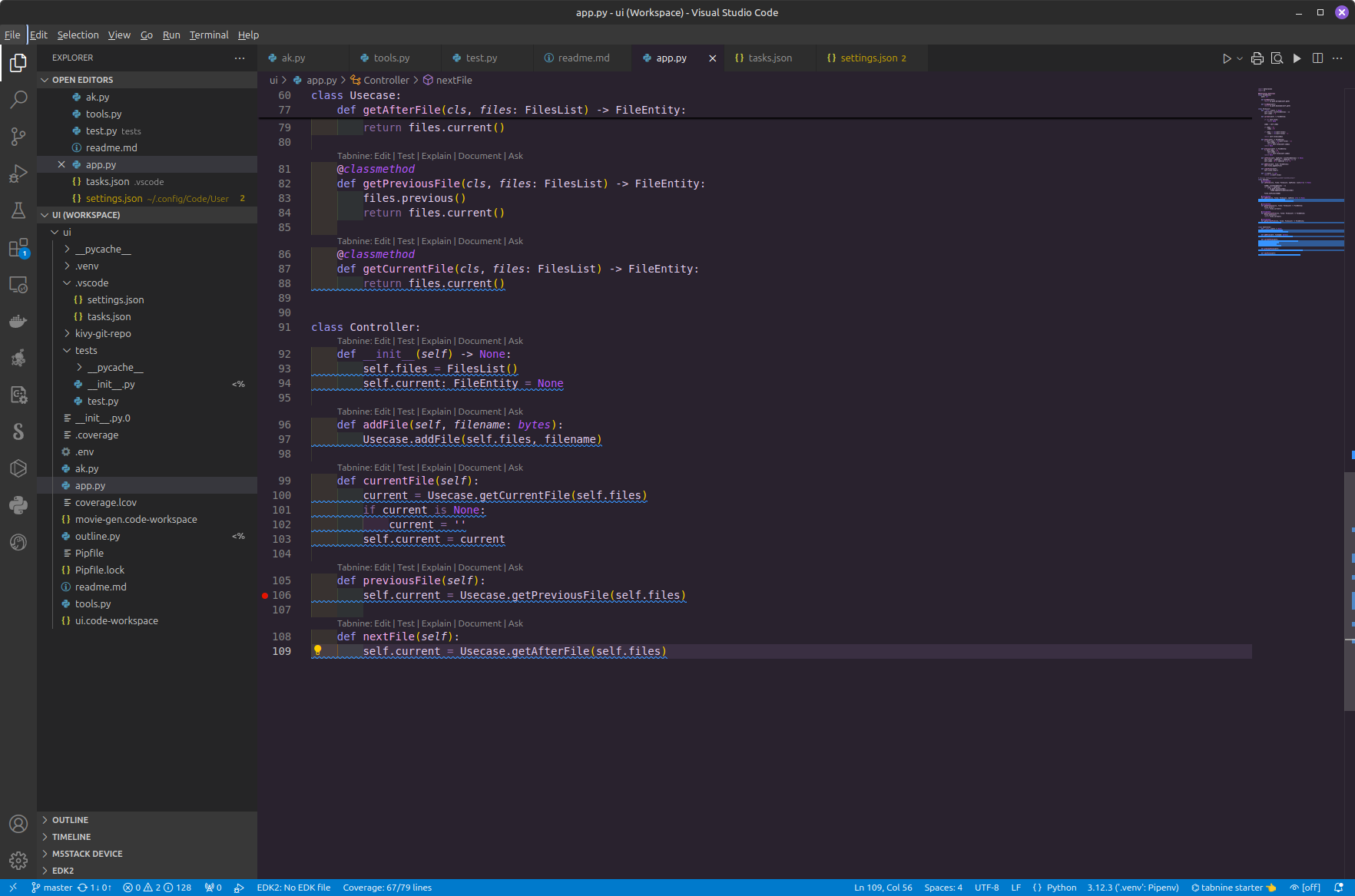Open the Docker extension sidebar

[x=18, y=321]
